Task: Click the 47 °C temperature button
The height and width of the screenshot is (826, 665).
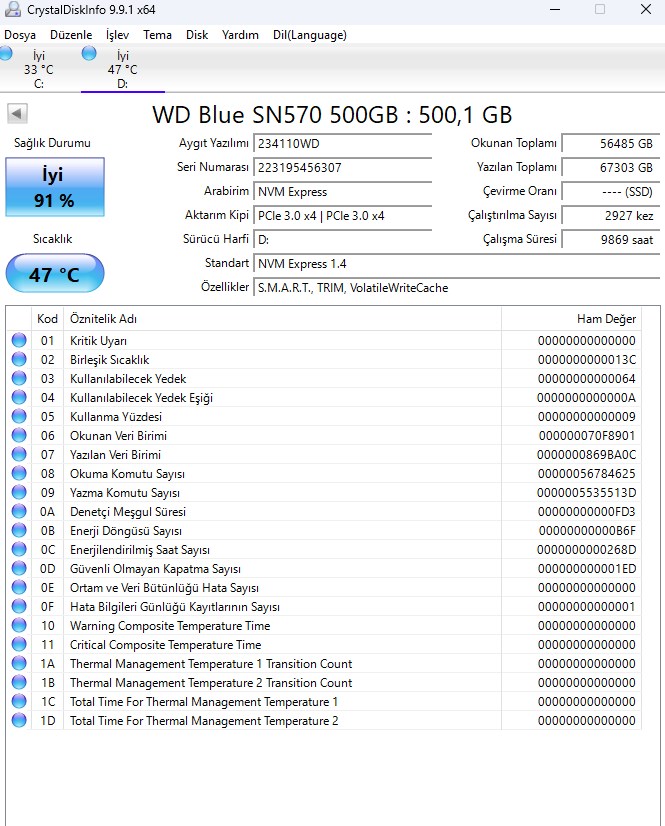Action: [x=55, y=273]
